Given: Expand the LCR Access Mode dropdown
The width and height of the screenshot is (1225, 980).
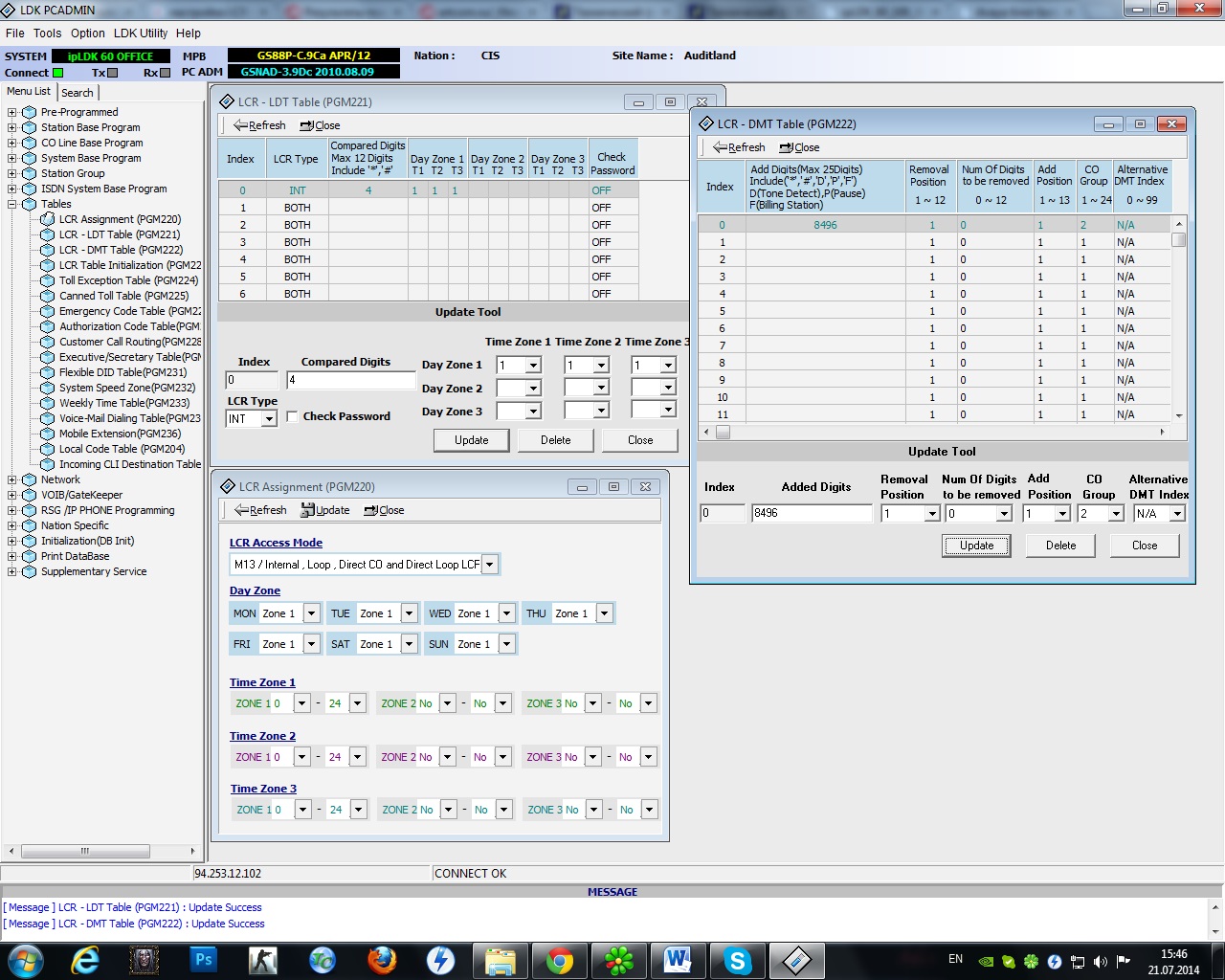Looking at the screenshot, I should 490,565.
